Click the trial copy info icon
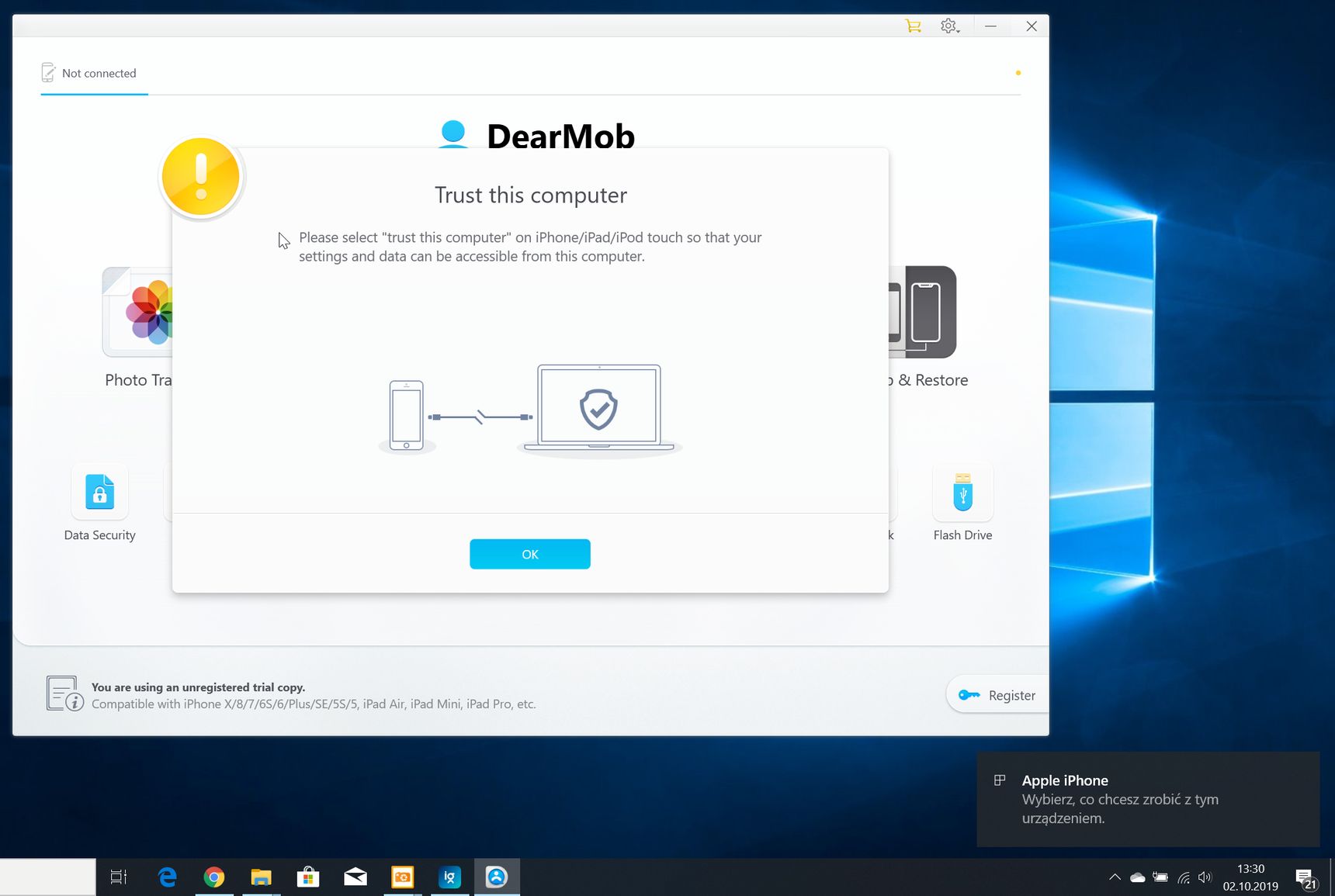The width and height of the screenshot is (1335, 896). [x=64, y=694]
